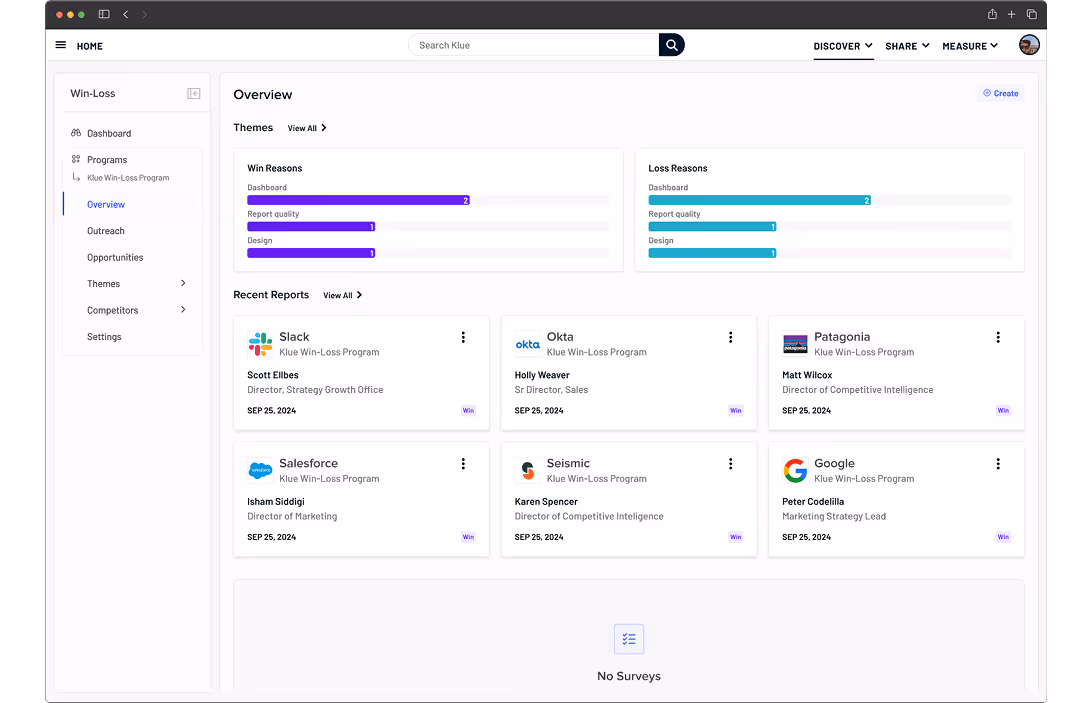Expand the DISCOVER dropdown
Image resolution: width=1092 pixels, height=703 pixels.
click(x=843, y=46)
